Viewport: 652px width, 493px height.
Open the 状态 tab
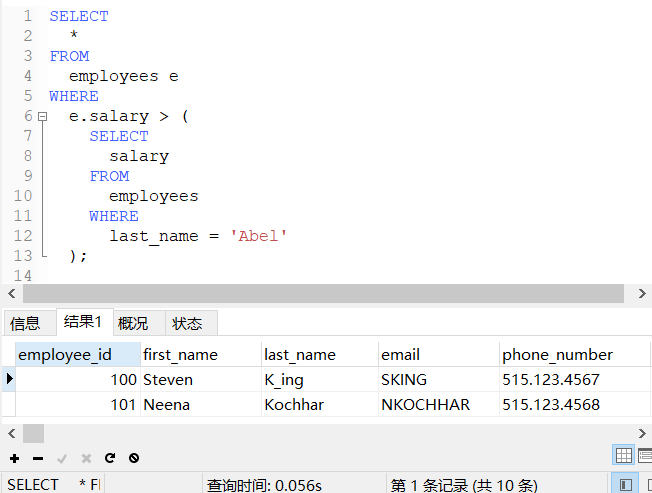coord(187,323)
